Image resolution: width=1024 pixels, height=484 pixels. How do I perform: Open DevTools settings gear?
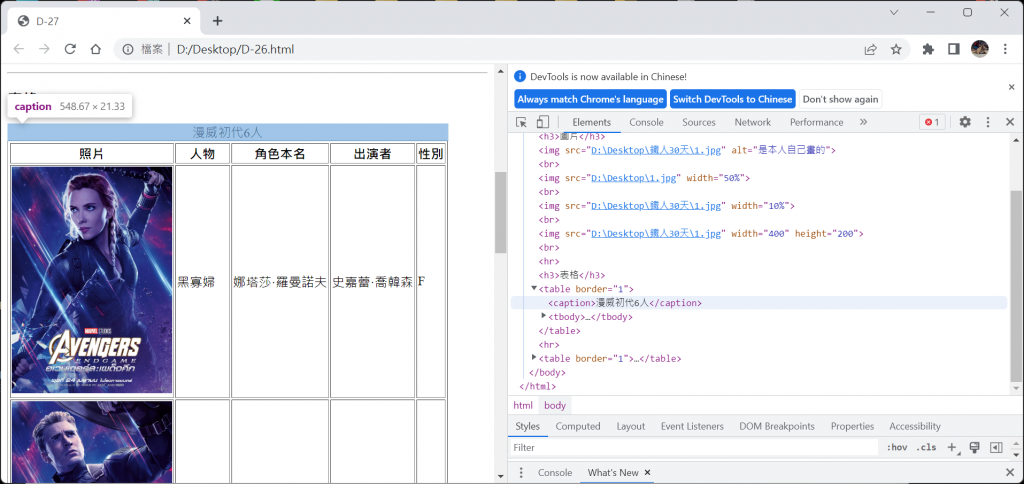pyautogui.click(x=965, y=122)
